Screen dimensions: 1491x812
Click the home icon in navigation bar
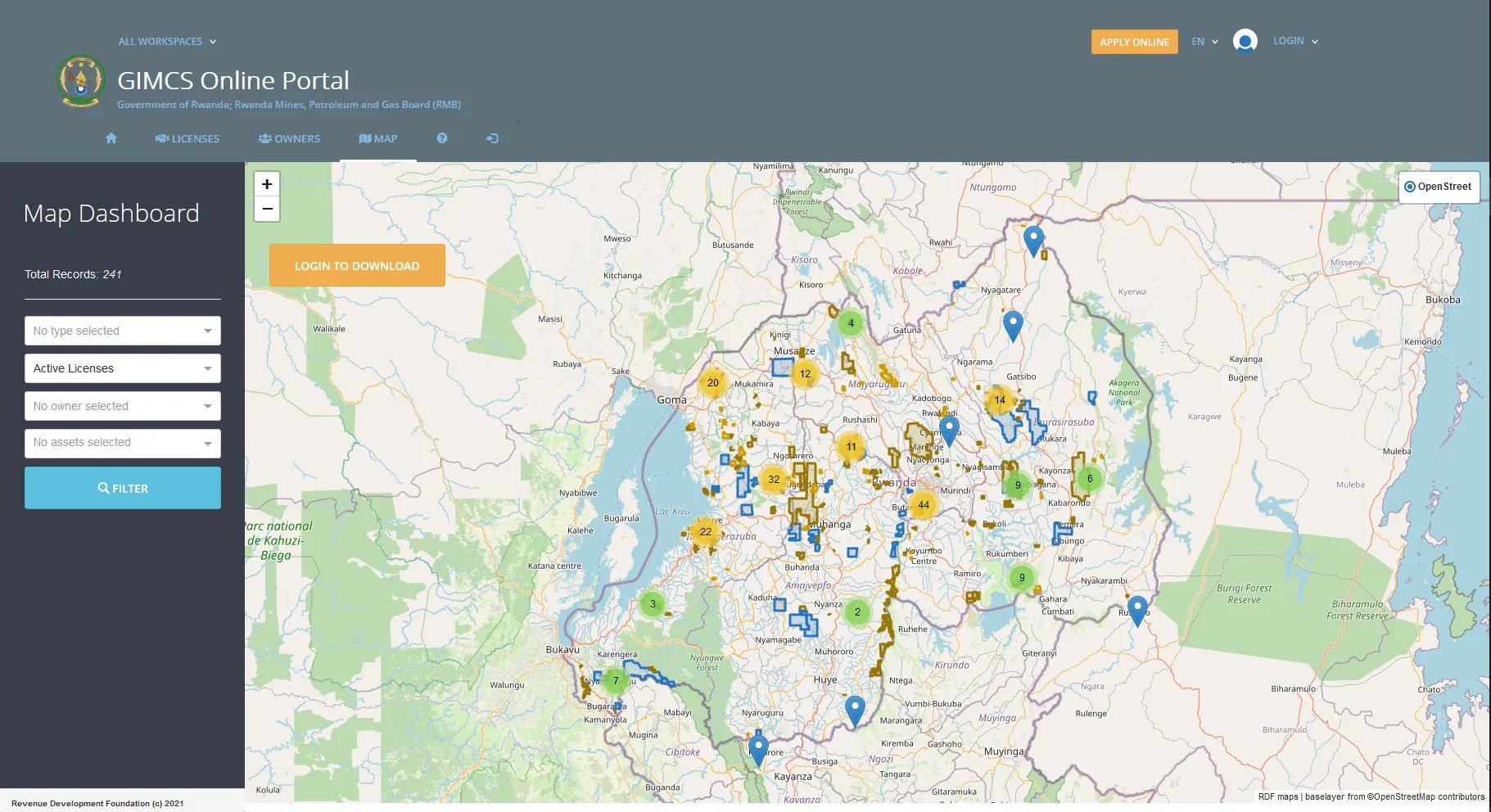tap(111, 138)
